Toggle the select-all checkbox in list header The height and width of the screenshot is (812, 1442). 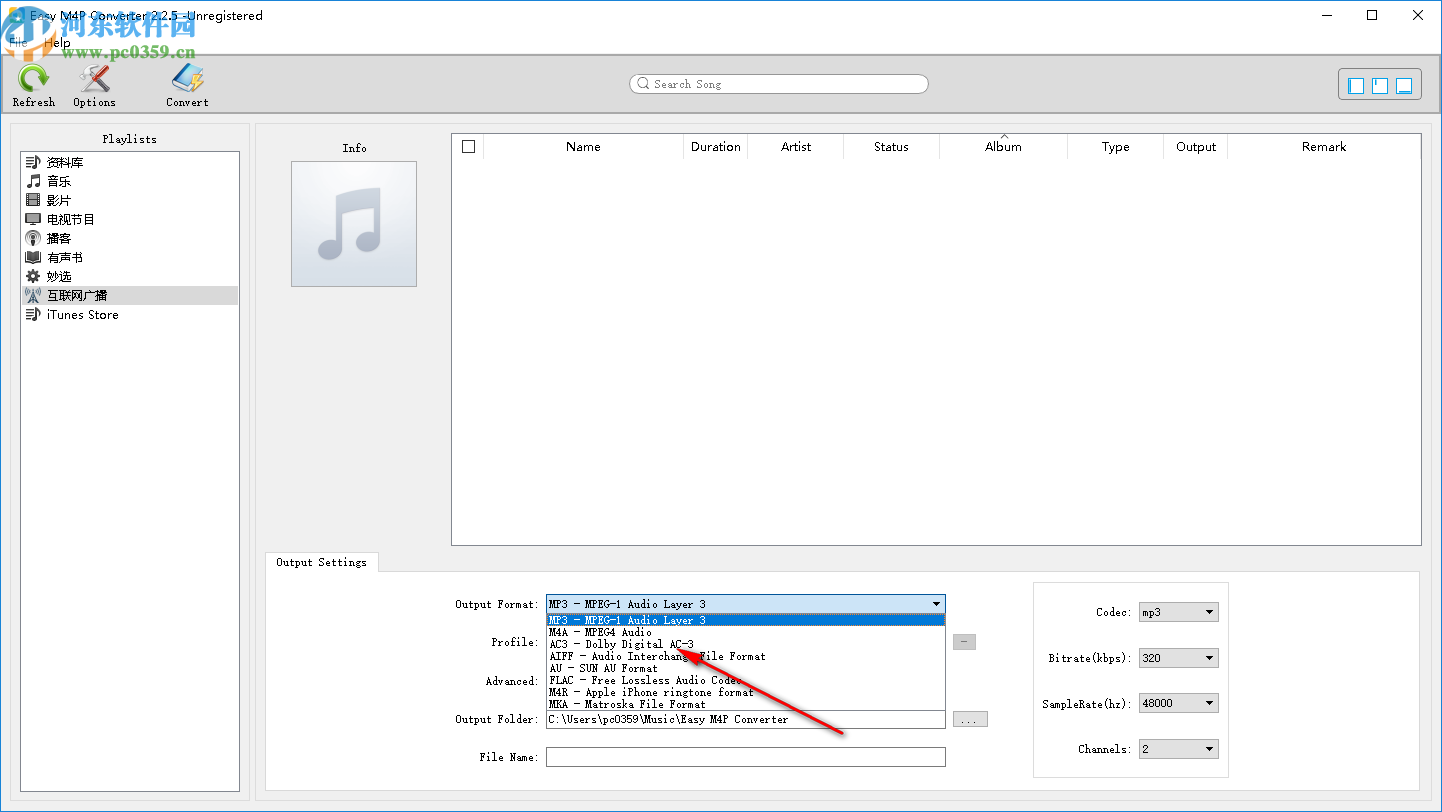tap(468, 146)
